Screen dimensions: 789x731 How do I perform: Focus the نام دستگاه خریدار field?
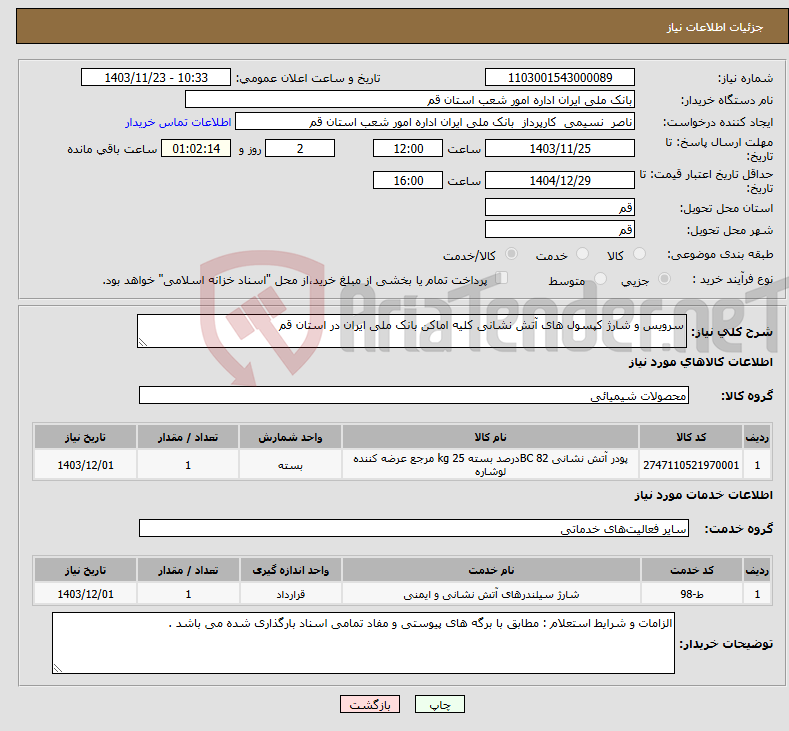point(410,100)
